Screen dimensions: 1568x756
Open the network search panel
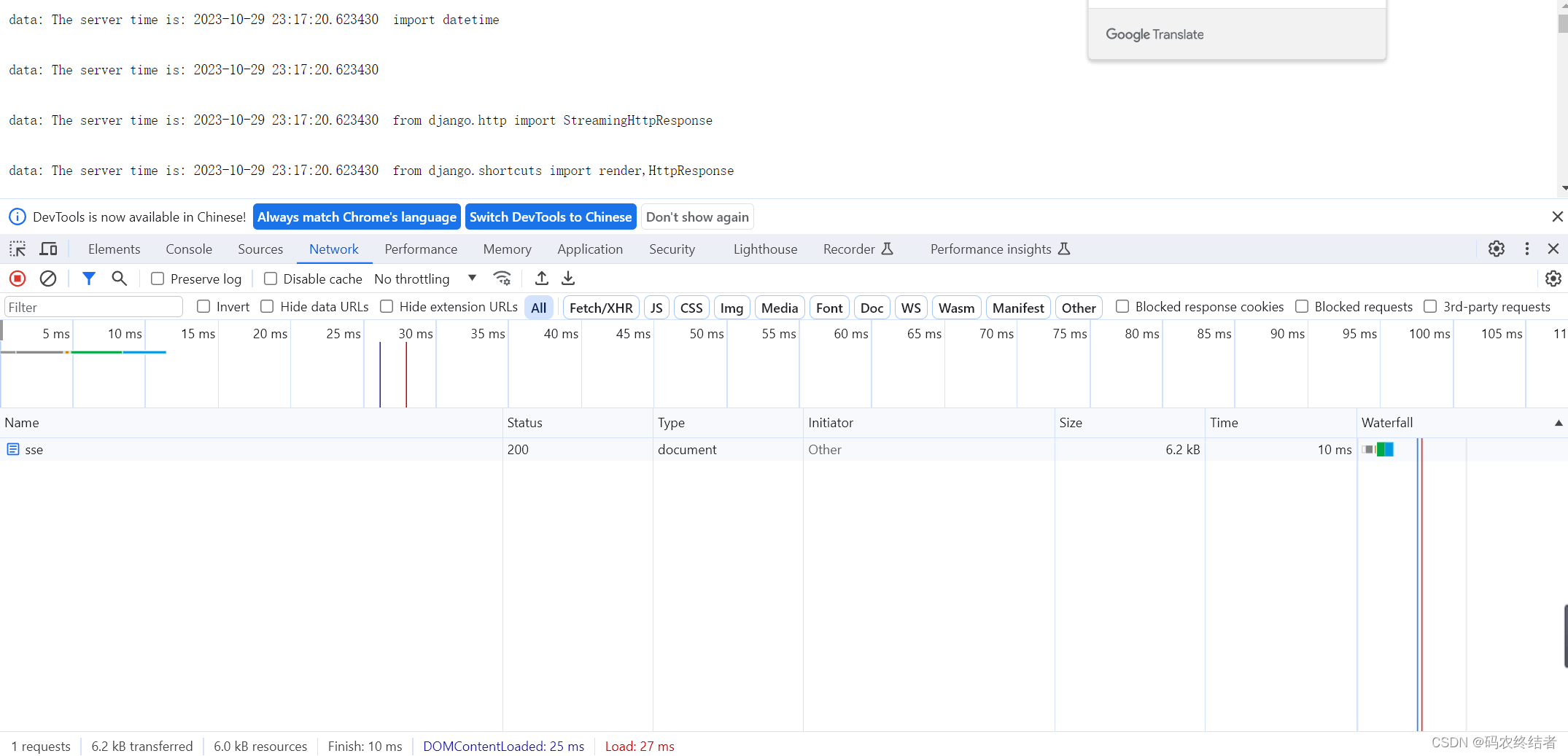119,278
